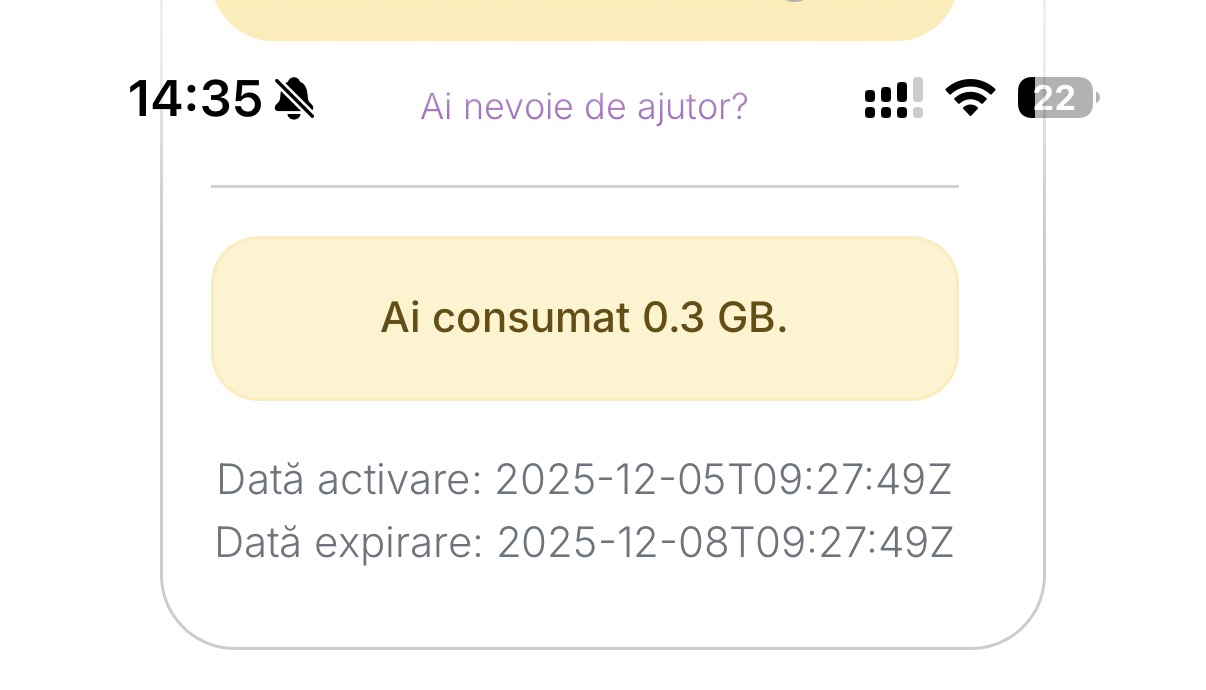Tap the battery indicator showing 22
This screenshot has width=1206, height=690.
point(1056,98)
